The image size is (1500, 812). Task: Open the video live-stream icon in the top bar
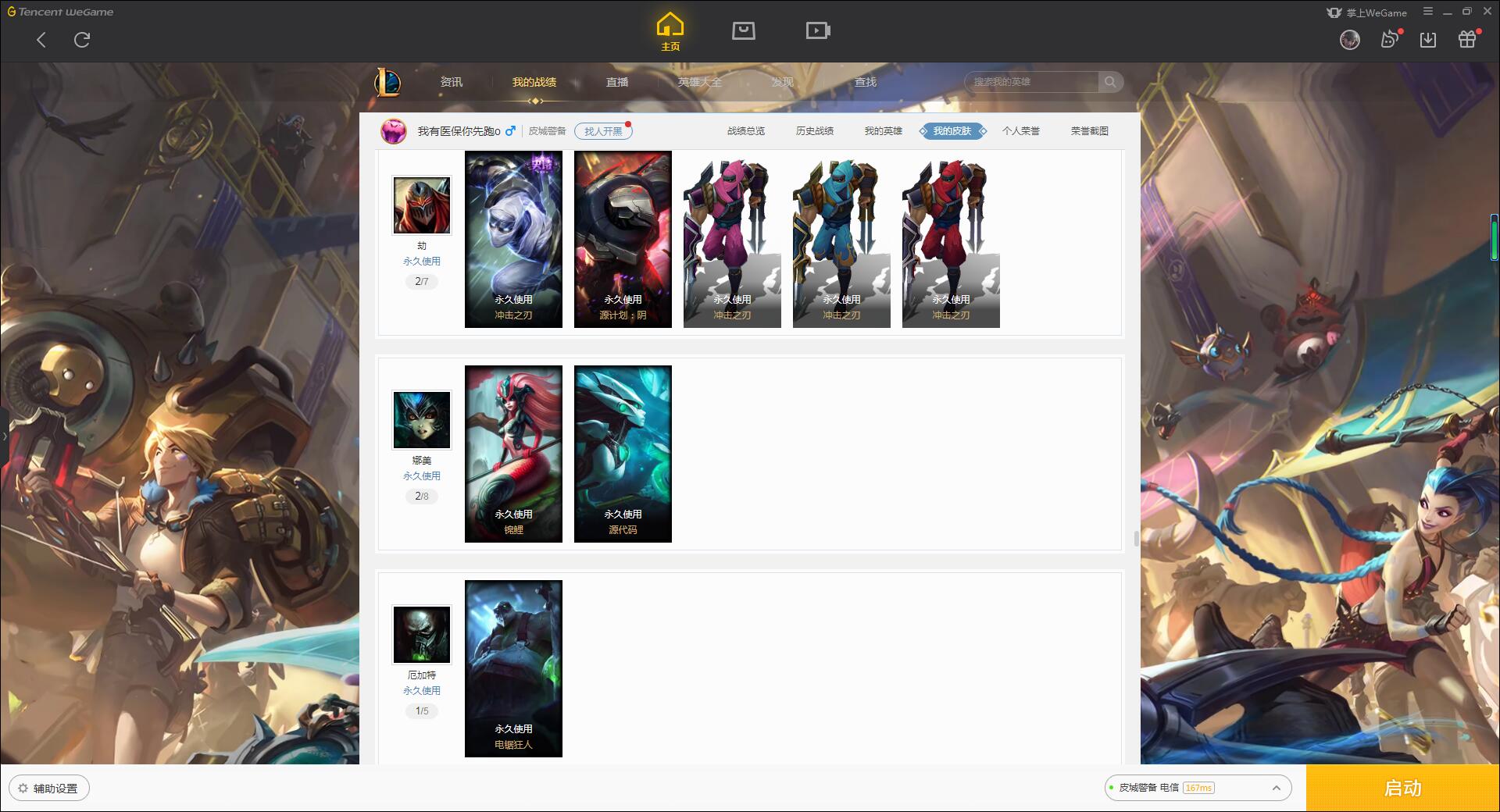818,30
